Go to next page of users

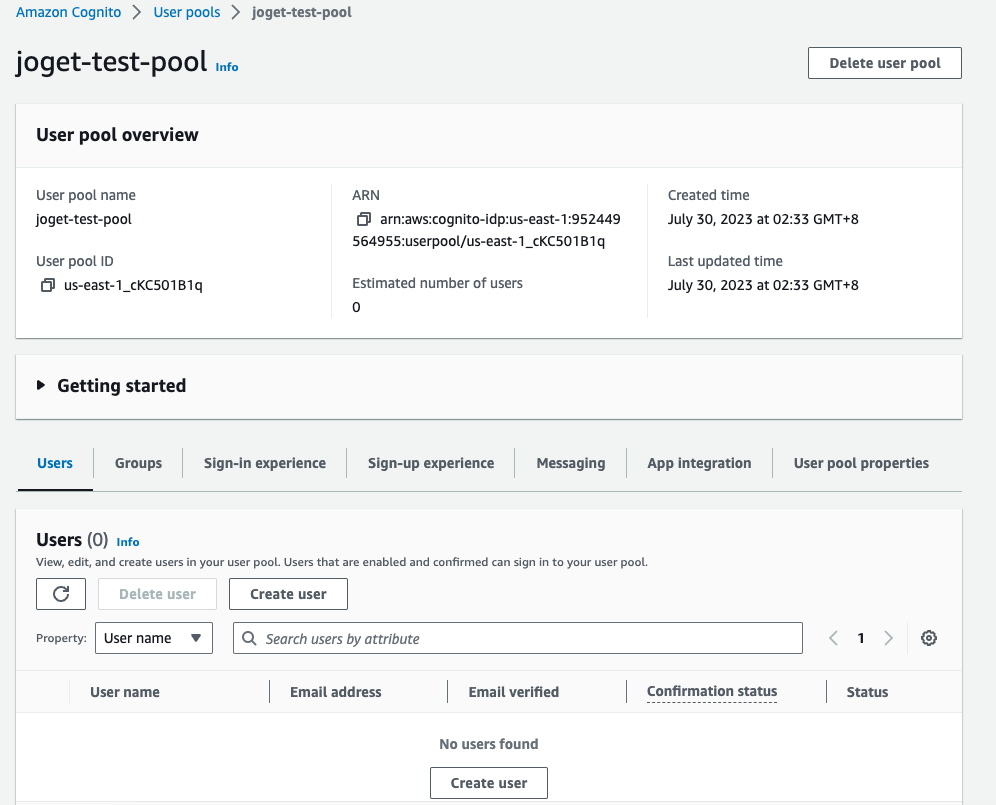(889, 638)
